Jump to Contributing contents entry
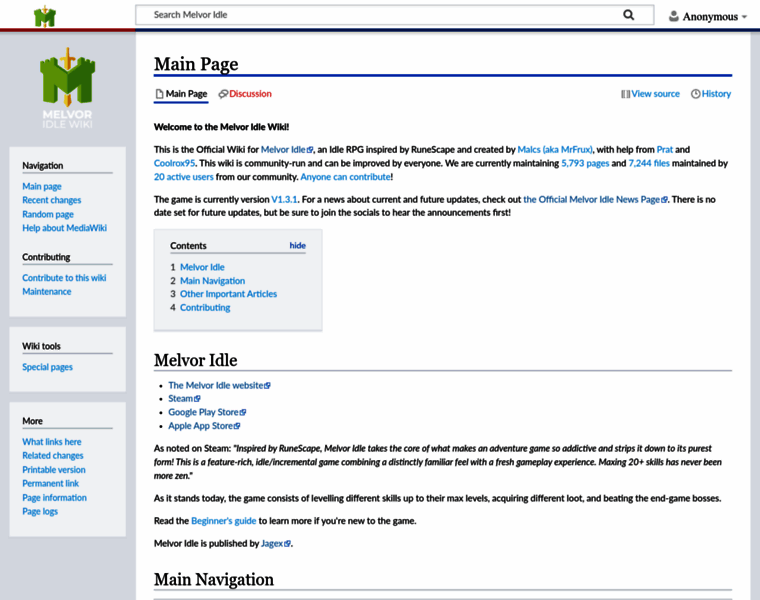Image resolution: width=760 pixels, height=600 pixels. (x=205, y=307)
